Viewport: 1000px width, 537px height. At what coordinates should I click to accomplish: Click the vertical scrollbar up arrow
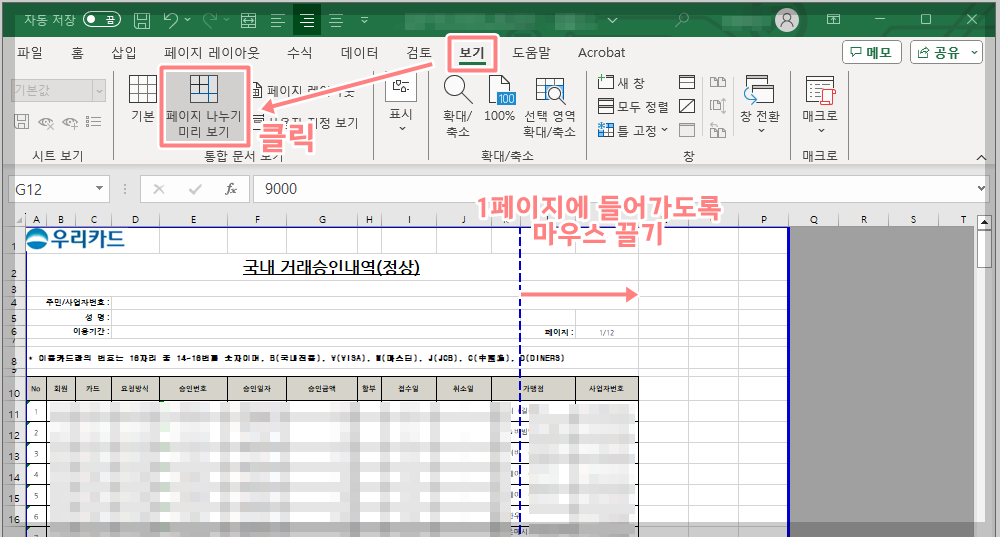tap(985, 223)
